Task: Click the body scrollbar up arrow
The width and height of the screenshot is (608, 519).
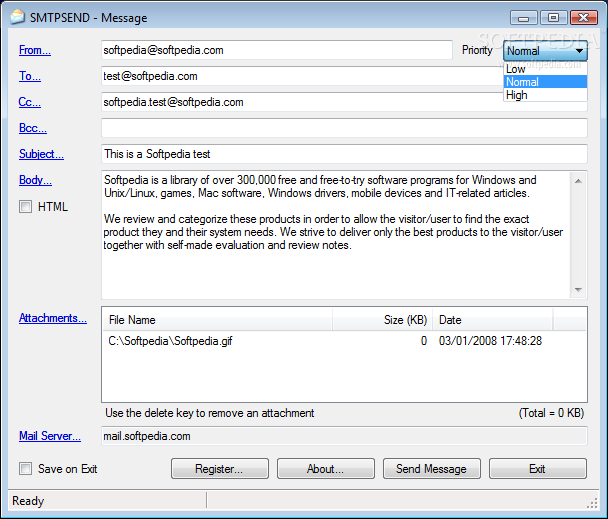Action: 578,181
